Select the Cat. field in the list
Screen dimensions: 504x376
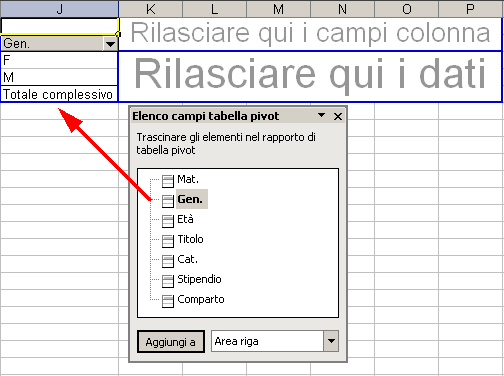coord(187,259)
